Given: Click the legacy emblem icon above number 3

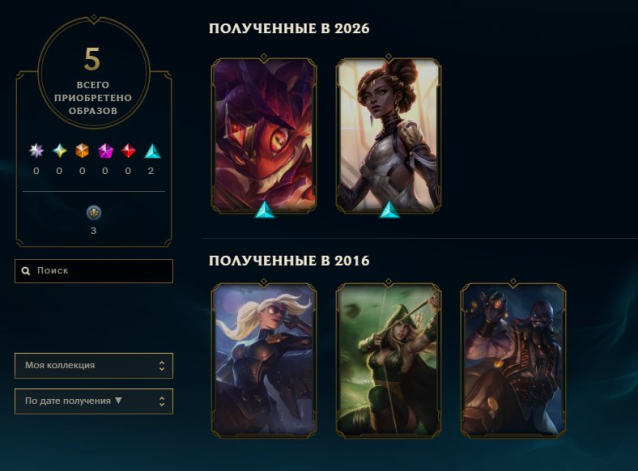Looking at the screenshot, I should point(94,212).
